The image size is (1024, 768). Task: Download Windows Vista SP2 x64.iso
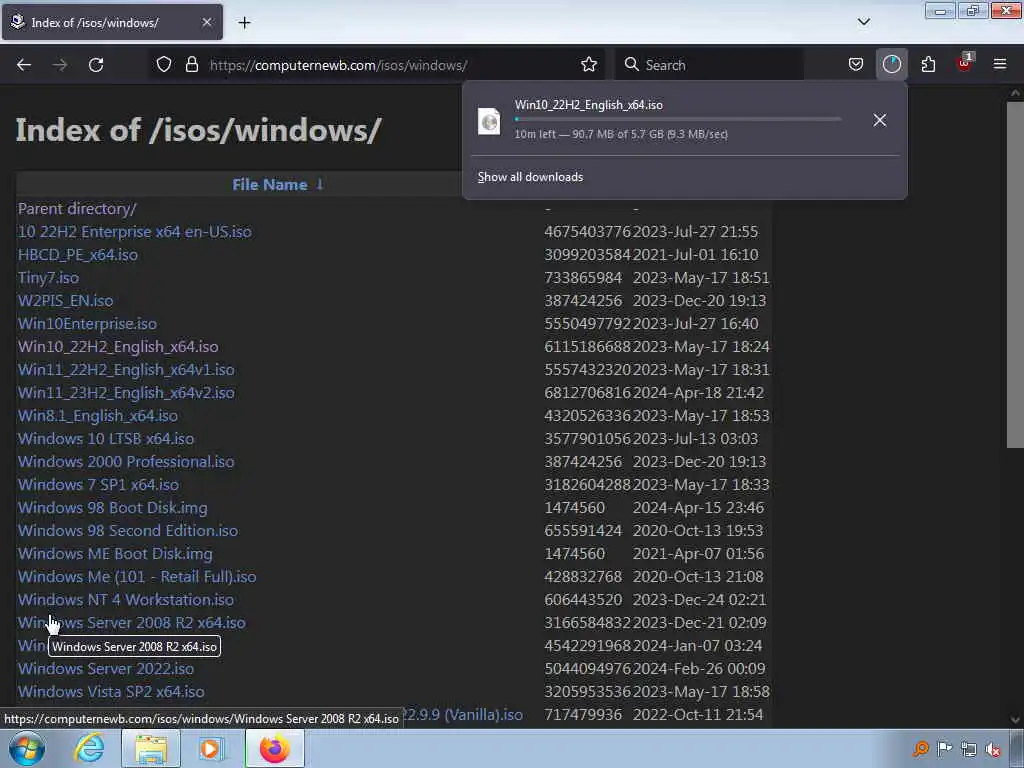point(111,692)
